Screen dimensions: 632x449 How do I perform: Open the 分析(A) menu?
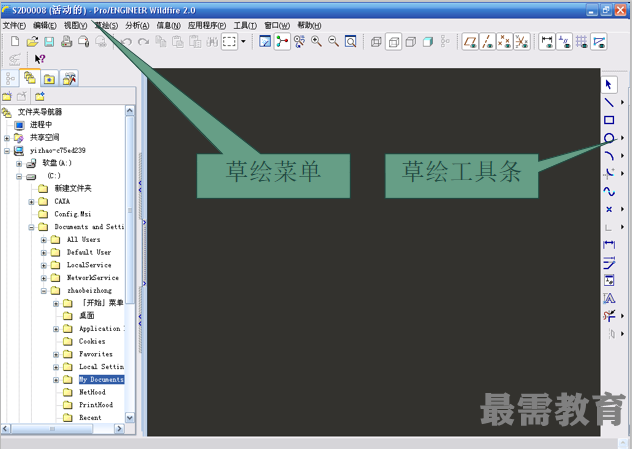point(137,25)
